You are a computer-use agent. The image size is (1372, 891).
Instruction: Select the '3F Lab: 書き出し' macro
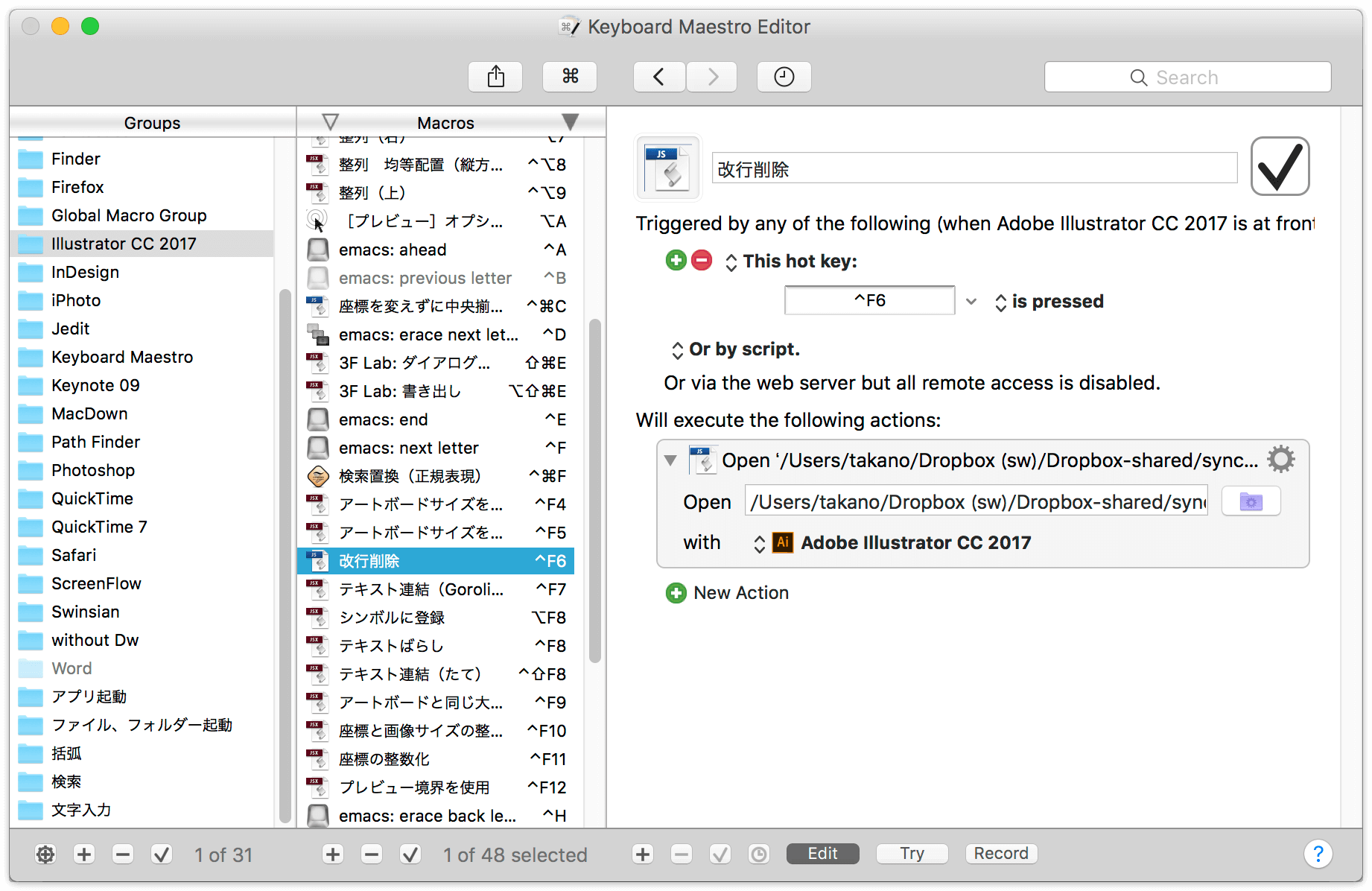pos(436,391)
